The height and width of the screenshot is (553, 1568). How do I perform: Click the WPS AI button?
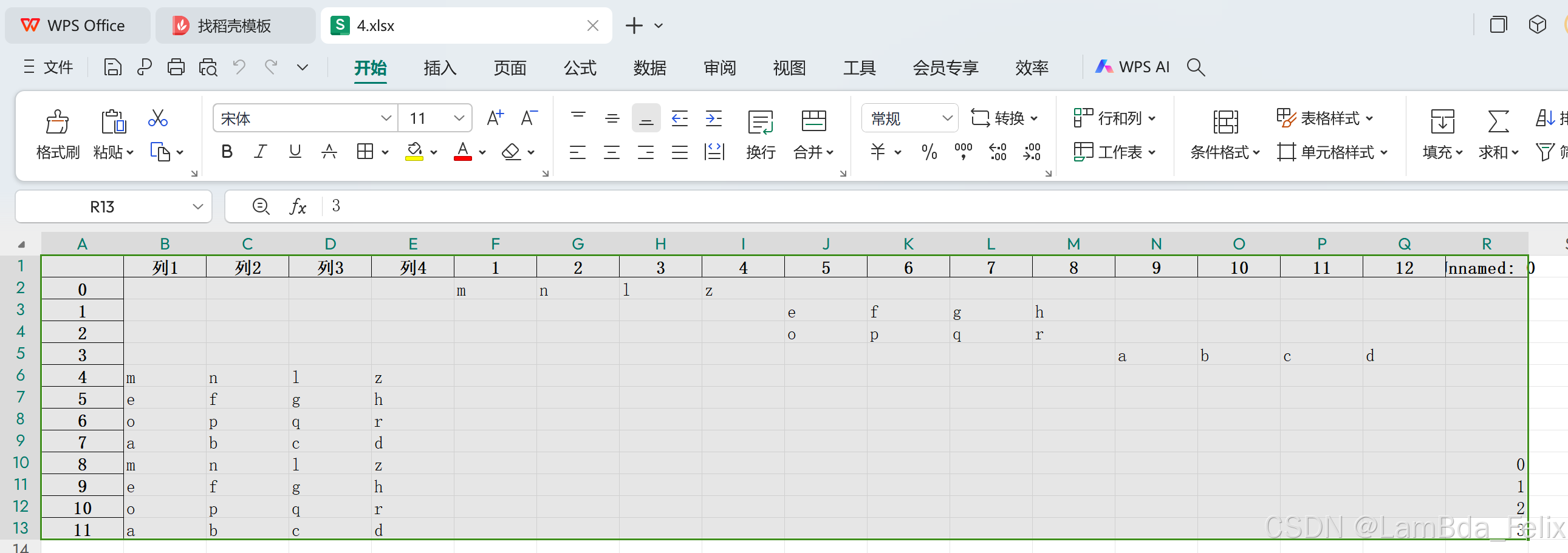[x=1133, y=67]
